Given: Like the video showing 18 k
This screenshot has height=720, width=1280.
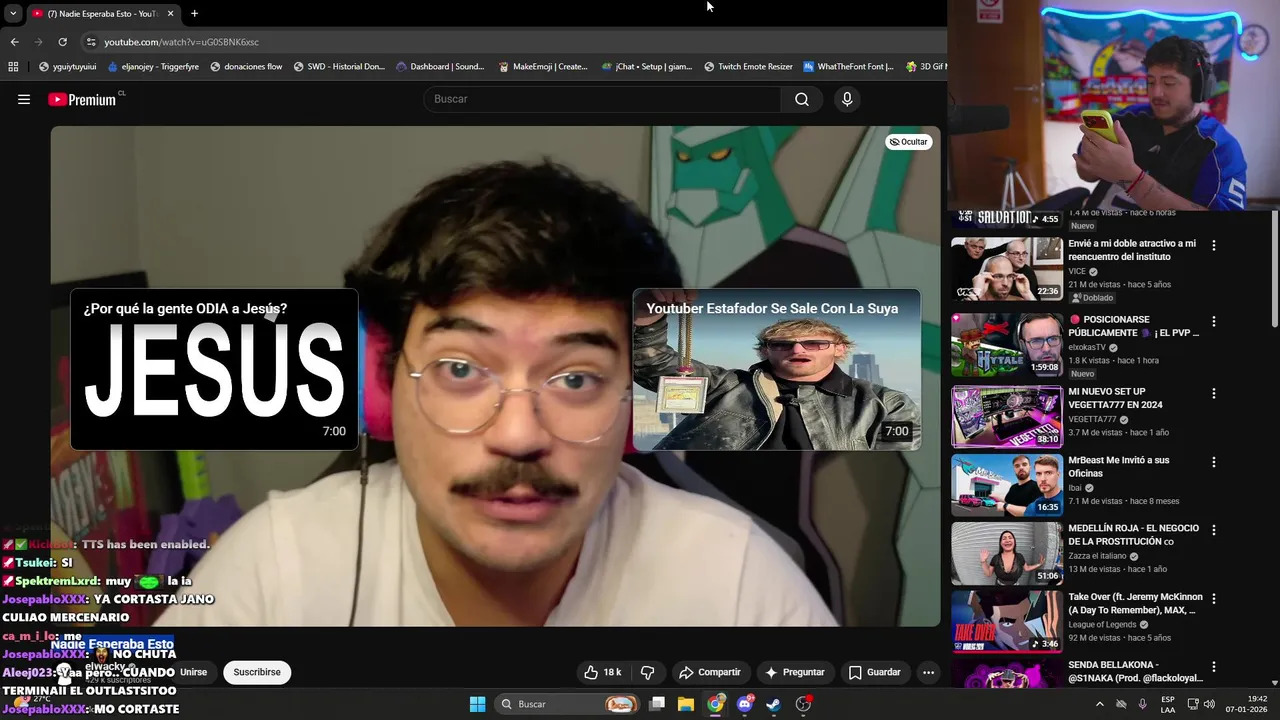Looking at the screenshot, I should (603, 672).
